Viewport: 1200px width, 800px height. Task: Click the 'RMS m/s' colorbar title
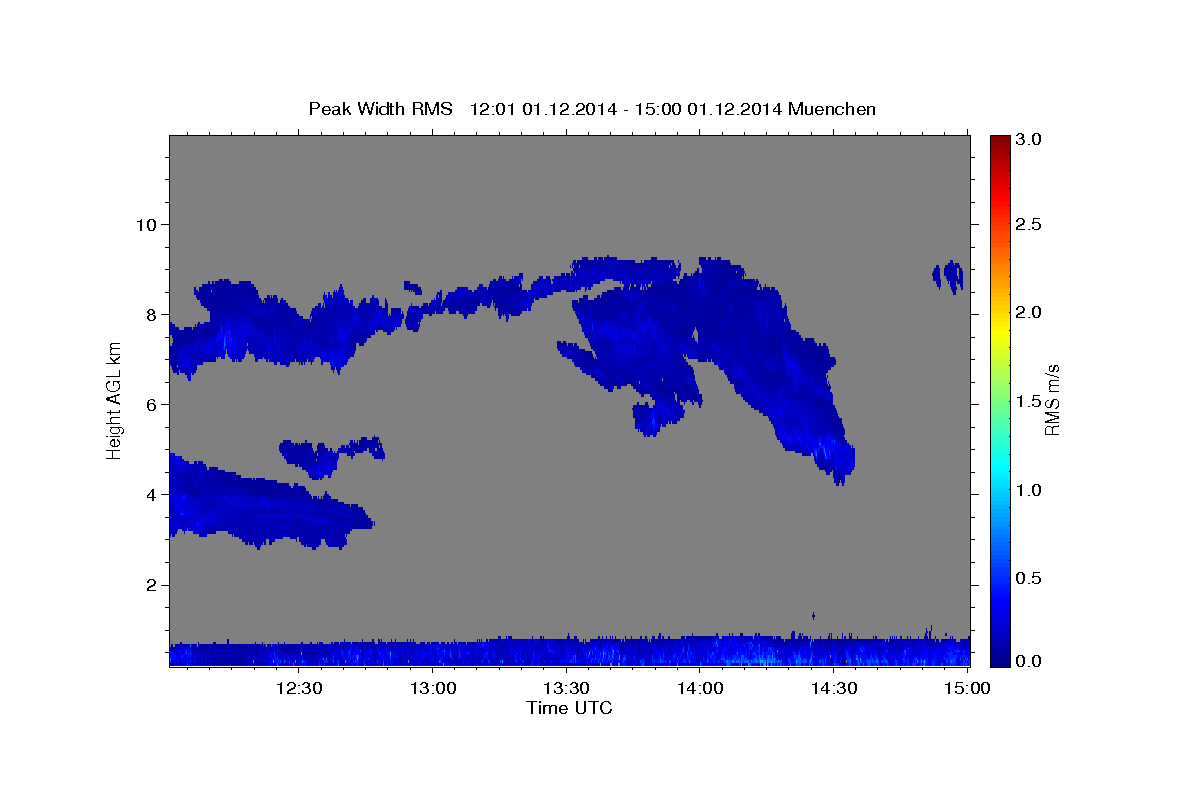(x=1053, y=399)
